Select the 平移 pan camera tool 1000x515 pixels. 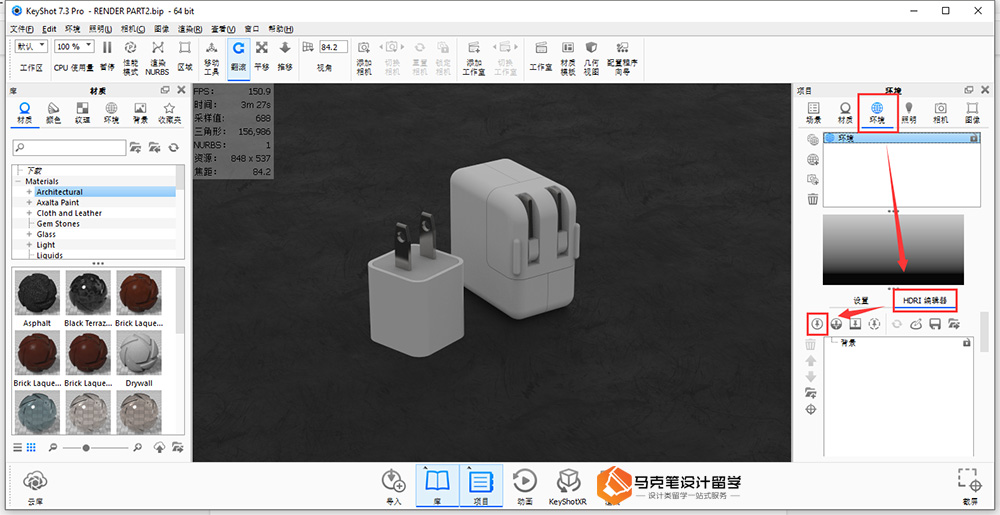tap(261, 55)
